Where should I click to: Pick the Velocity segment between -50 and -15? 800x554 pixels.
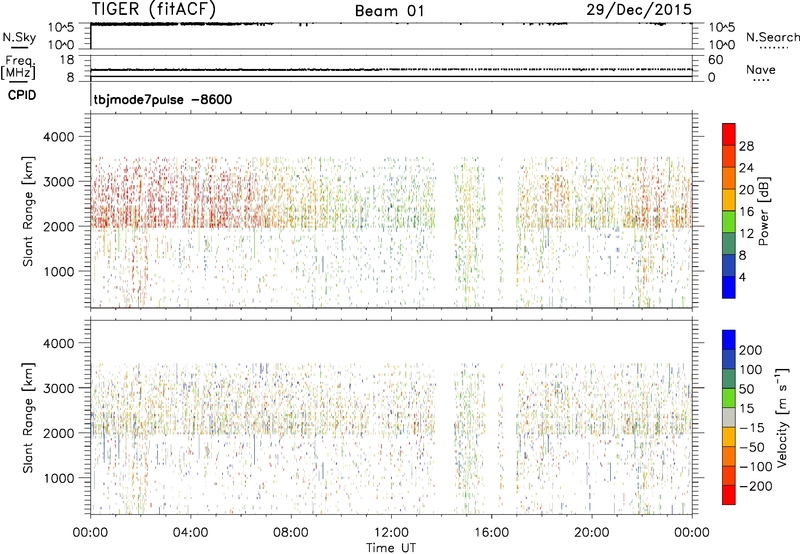coord(729,437)
